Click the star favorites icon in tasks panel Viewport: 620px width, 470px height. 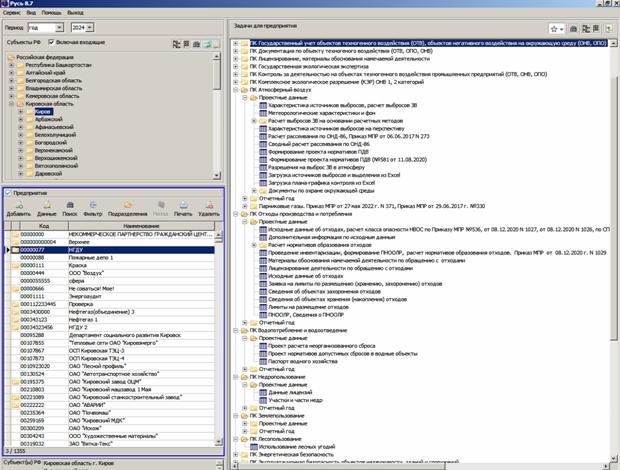point(554,30)
